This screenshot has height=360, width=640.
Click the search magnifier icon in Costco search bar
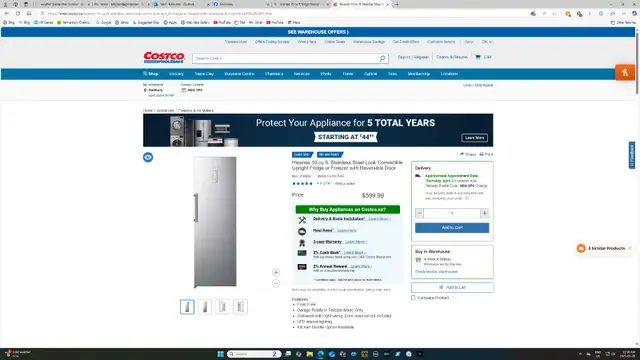coord(382,58)
